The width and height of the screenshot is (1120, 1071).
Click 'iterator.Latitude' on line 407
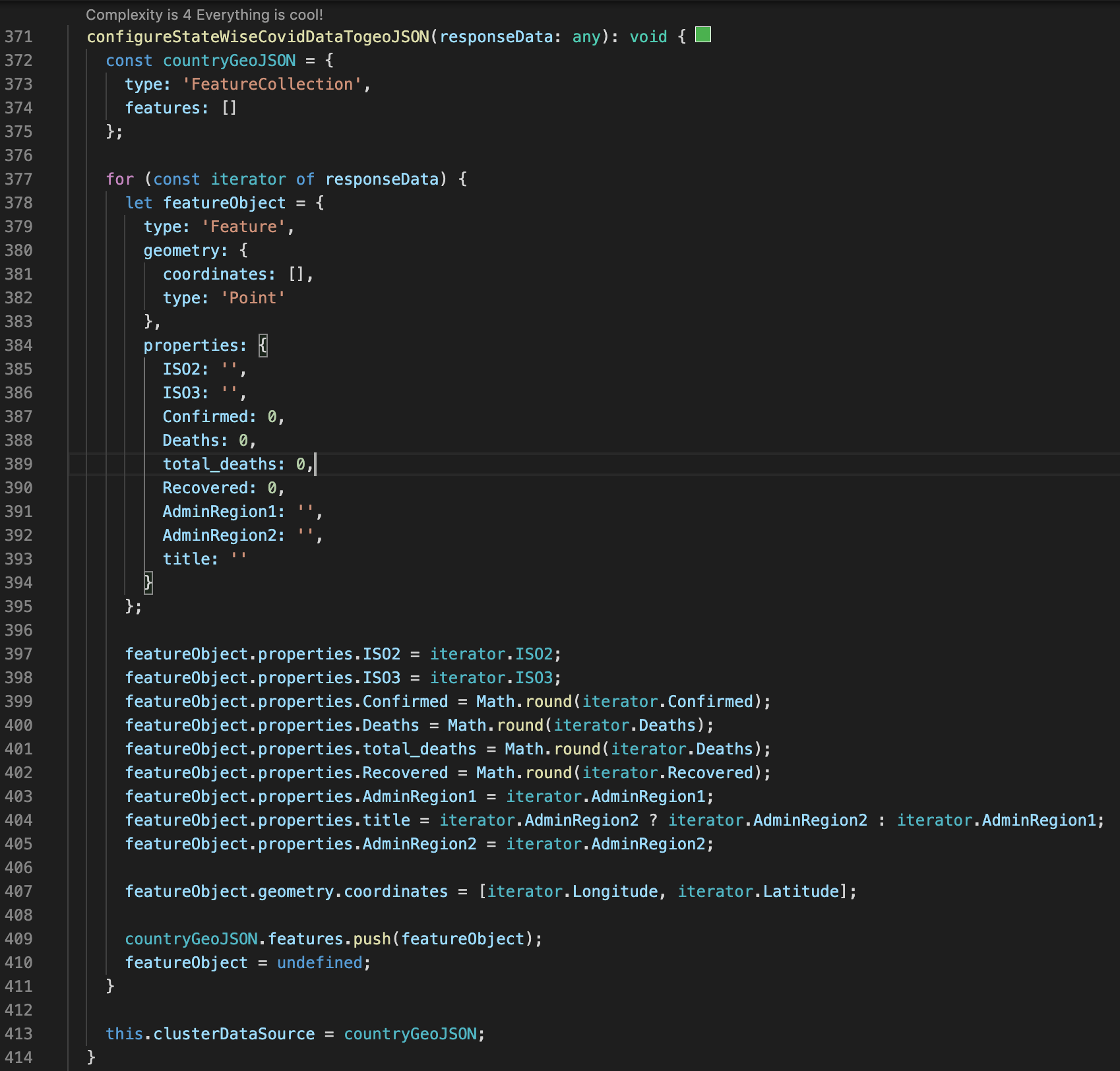coord(759,892)
